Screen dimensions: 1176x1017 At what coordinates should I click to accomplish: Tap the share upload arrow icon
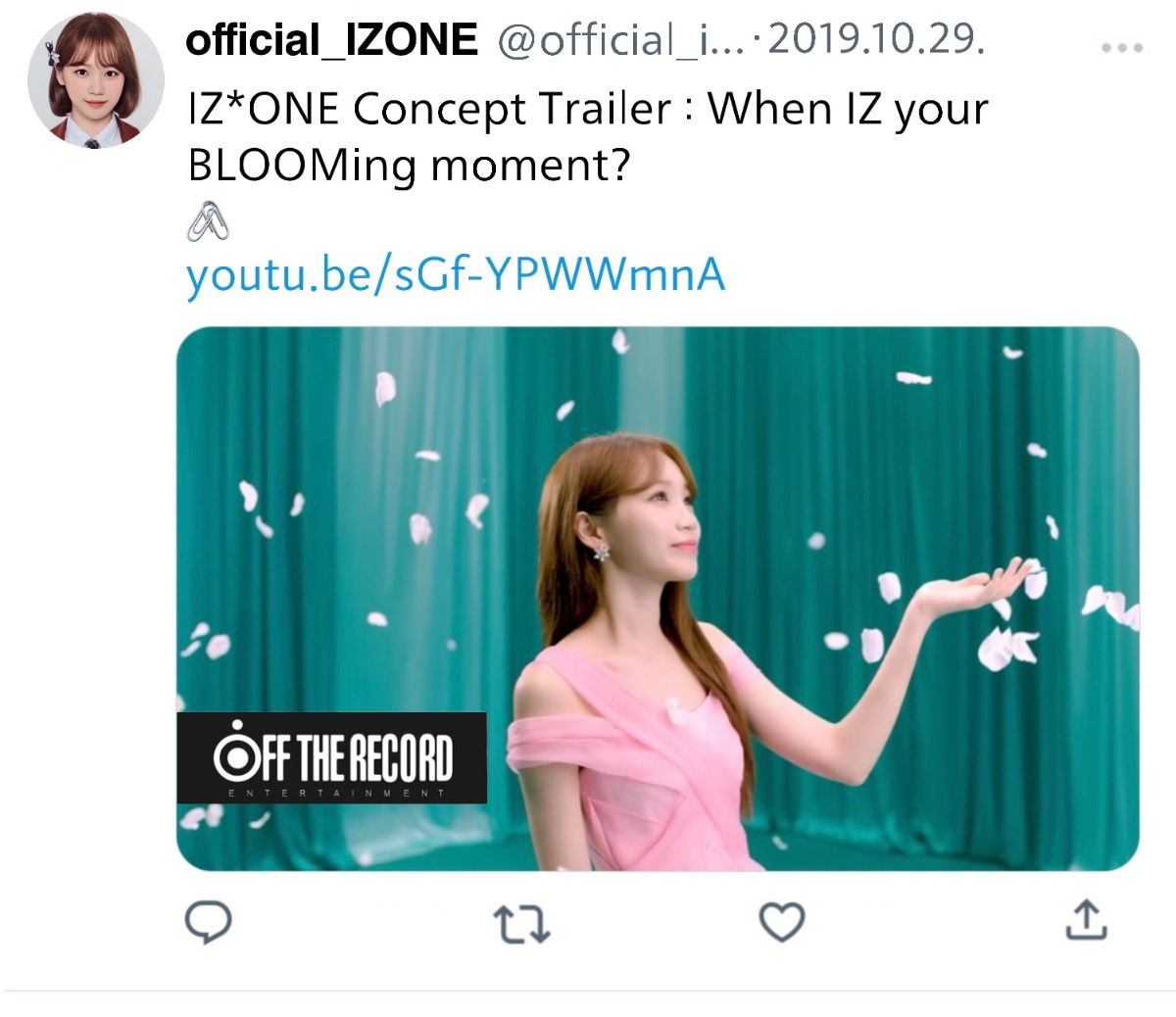pyautogui.click(x=1086, y=920)
